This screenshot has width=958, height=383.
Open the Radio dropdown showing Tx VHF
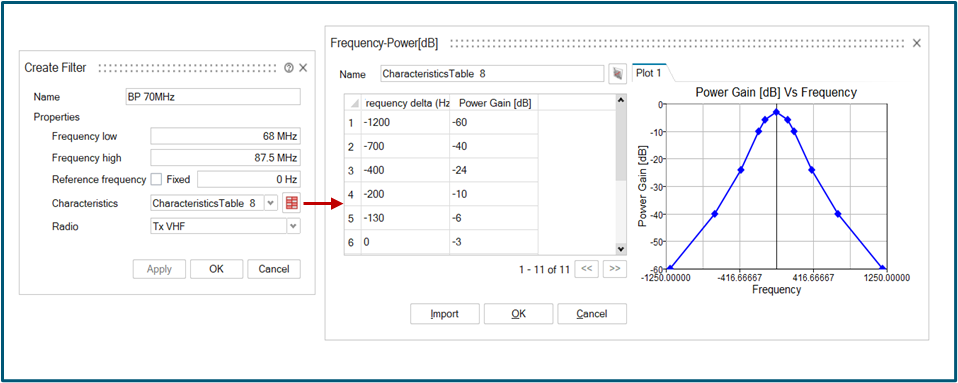[x=294, y=226]
